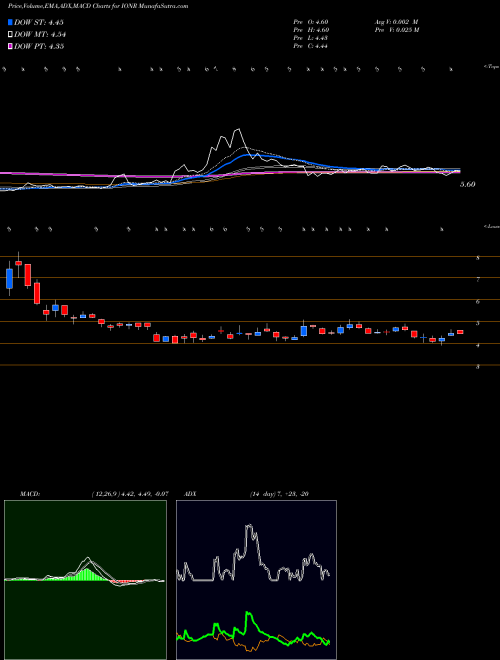Screen dimensions: 500x660
Task: Click the ADX '(14 day)' values text
Action: (279, 494)
